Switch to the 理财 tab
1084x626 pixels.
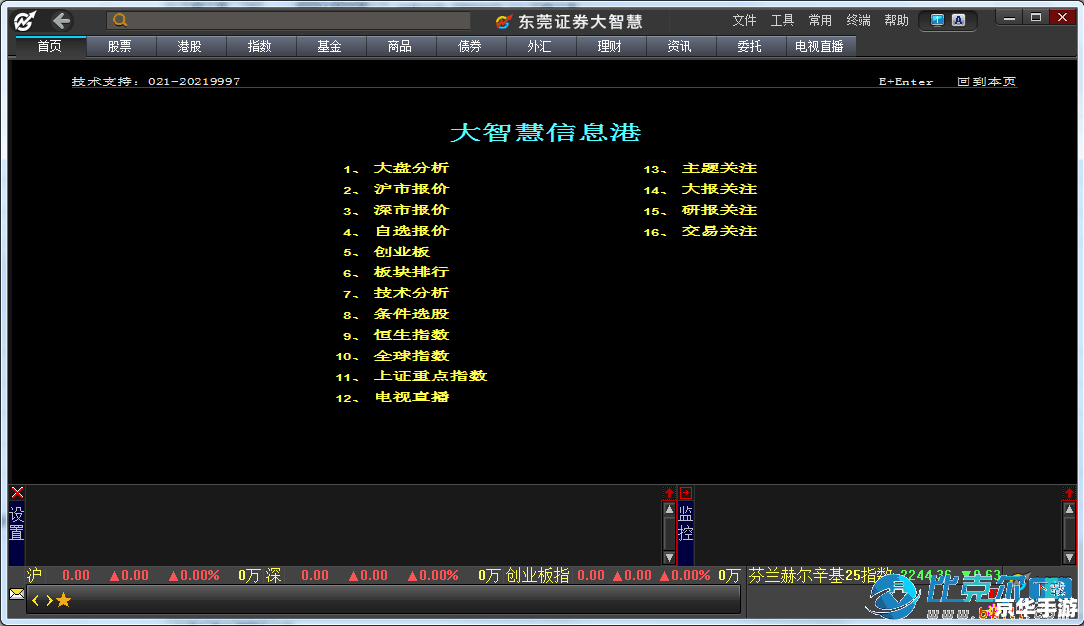(609, 46)
